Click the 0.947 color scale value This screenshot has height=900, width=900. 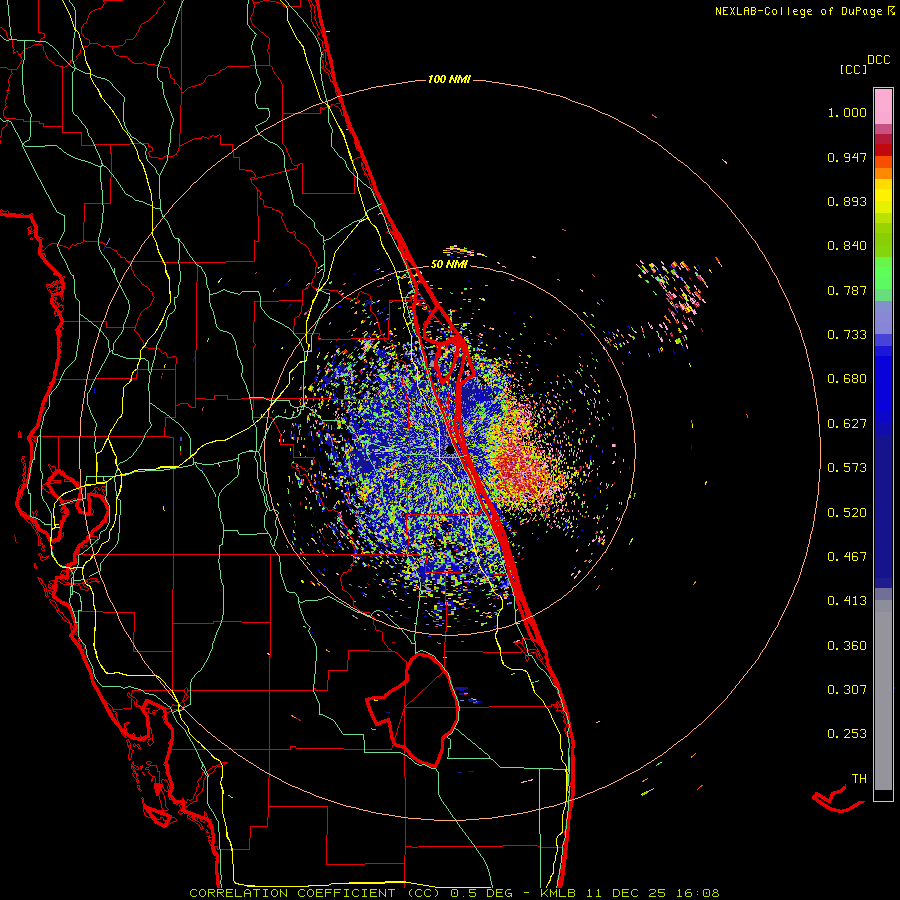847,157
